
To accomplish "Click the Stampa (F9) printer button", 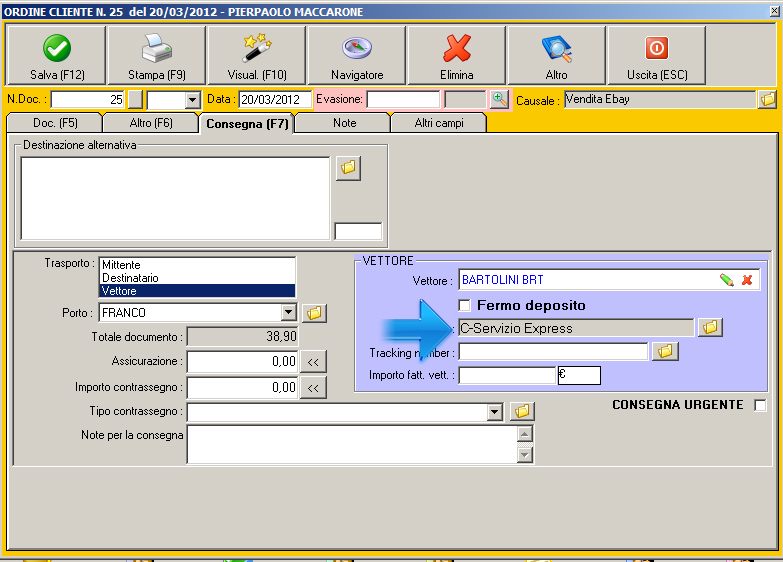I will click(x=157, y=55).
